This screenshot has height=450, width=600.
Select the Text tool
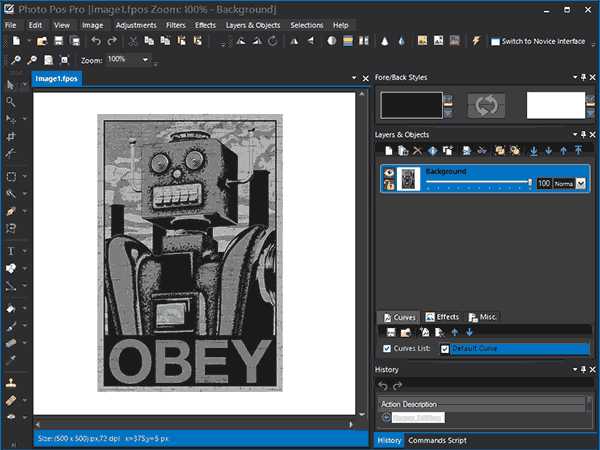[11, 251]
